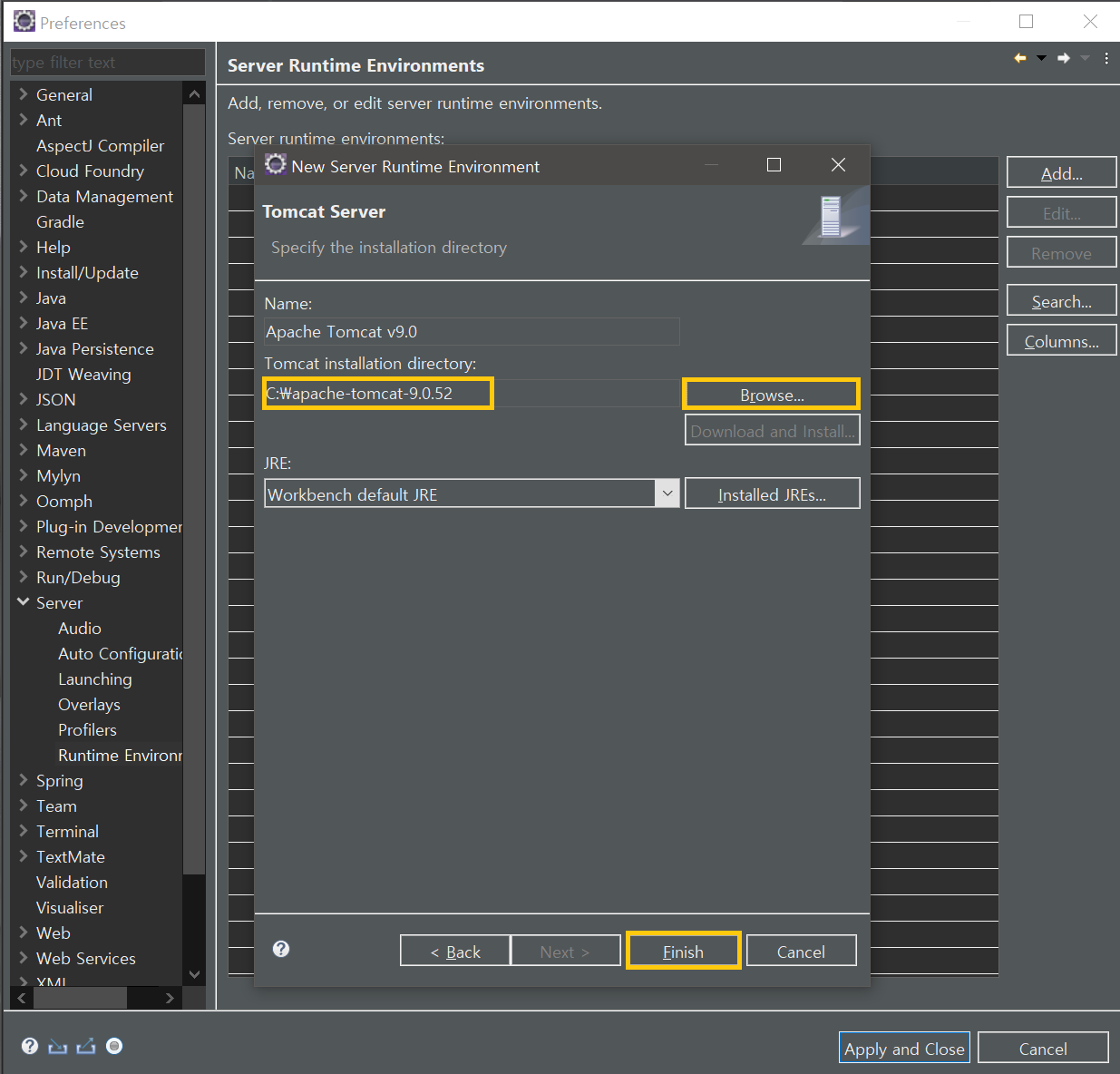Image resolution: width=1120 pixels, height=1074 pixels.
Task: Select Data Management preference
Action: [x=104, y=196]
